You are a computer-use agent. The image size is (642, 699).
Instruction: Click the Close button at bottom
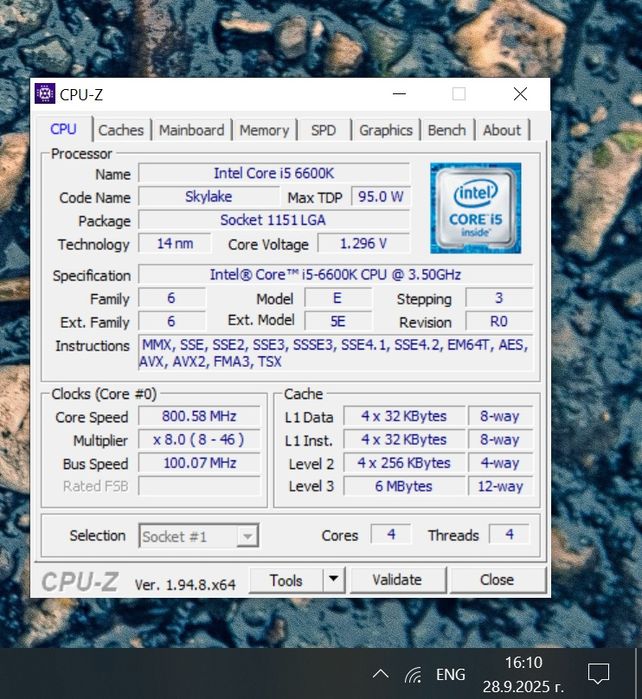coord(498,580)
